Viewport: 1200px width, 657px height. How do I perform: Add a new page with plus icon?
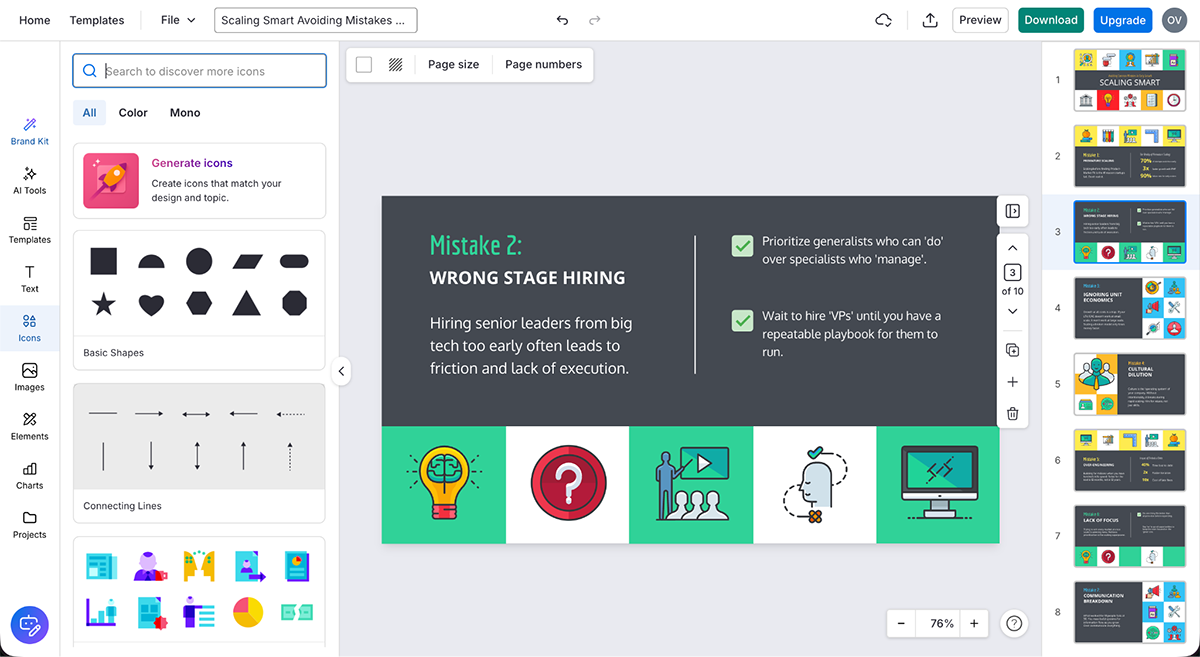coord(1012,382)
